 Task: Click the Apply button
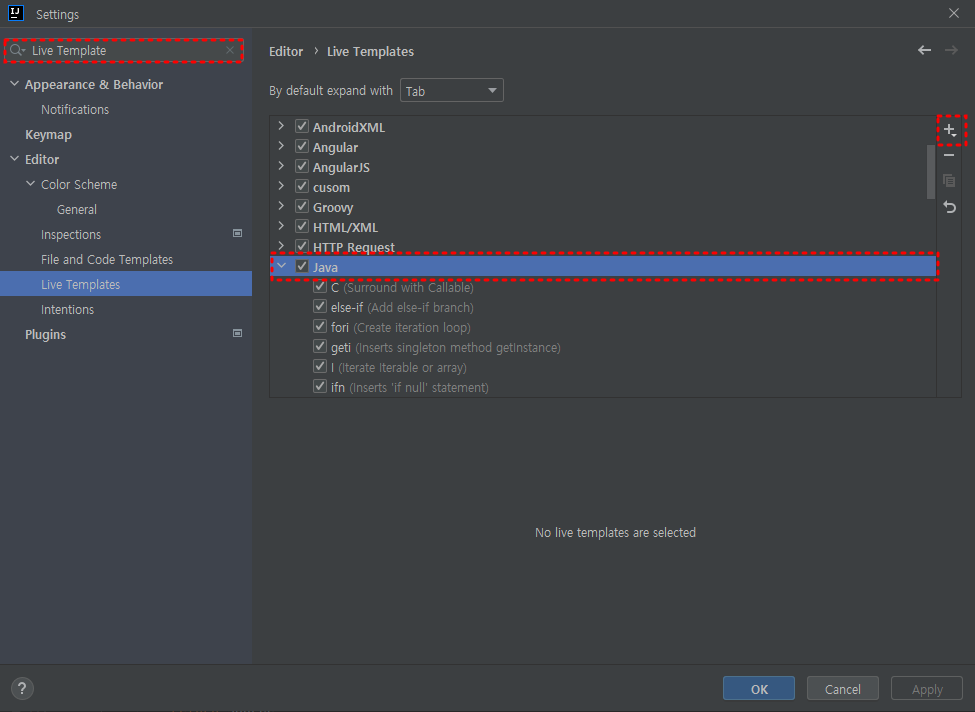click(927, 688)
